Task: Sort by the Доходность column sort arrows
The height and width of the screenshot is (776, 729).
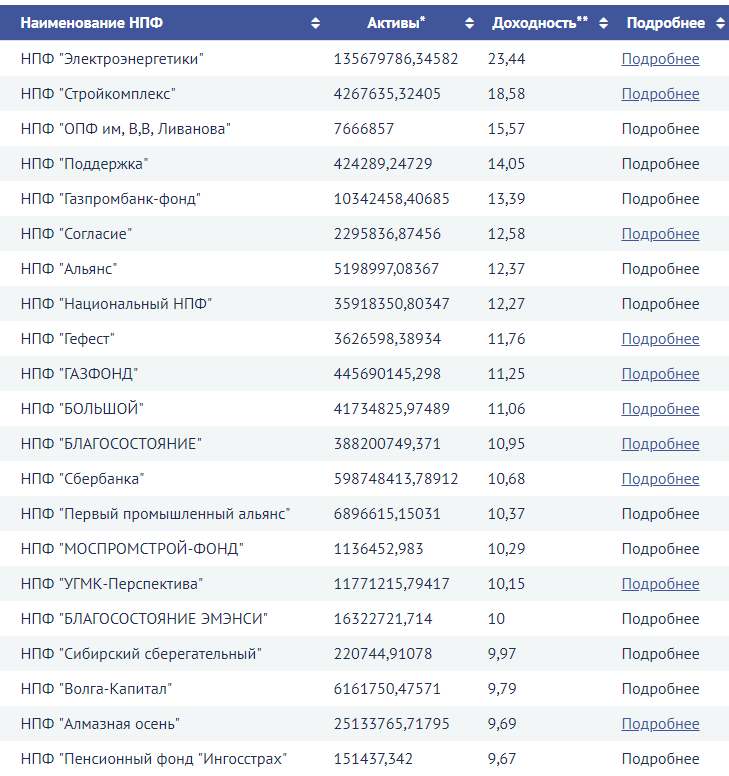Action: click(603, 23)
